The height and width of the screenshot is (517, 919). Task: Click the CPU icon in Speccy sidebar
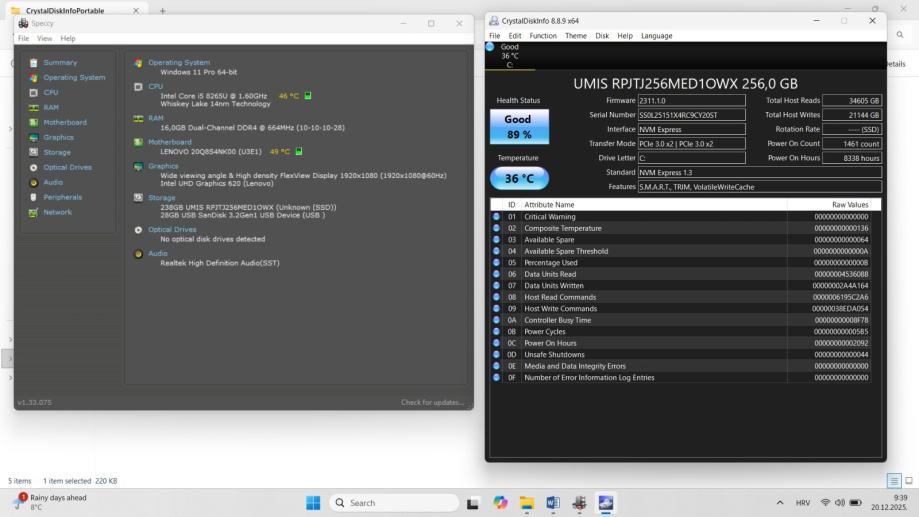coord(33,93)
